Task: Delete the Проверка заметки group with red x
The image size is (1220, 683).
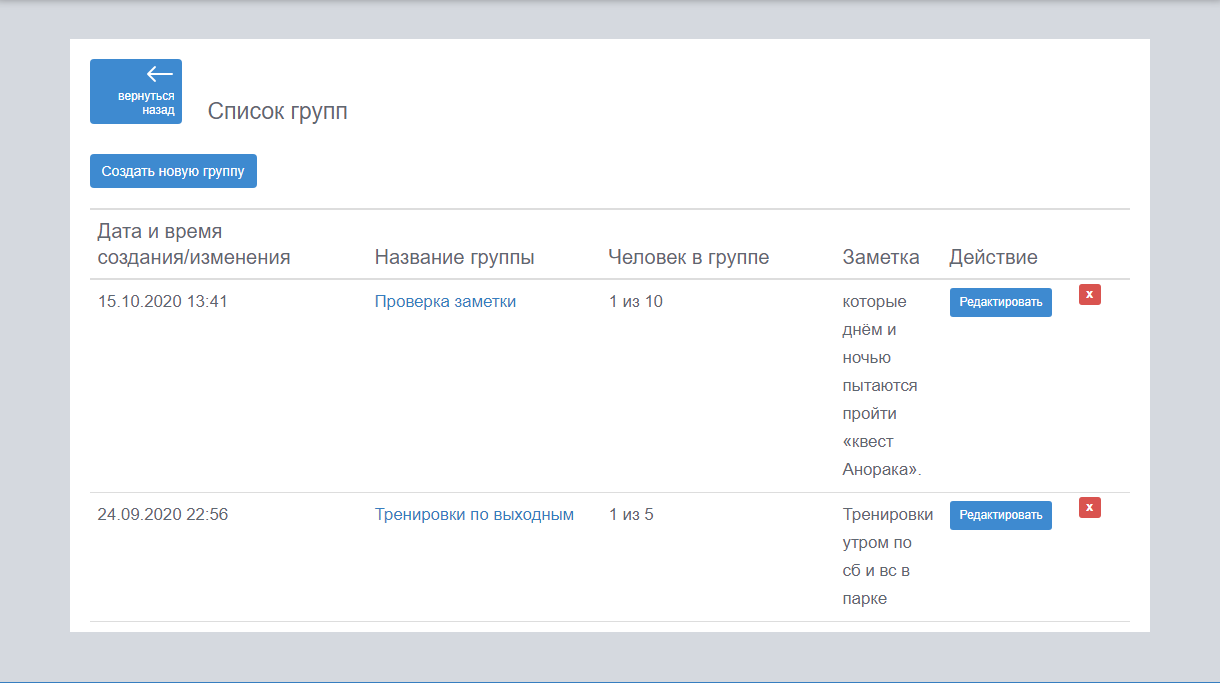Action: click(x=1090, y=295)
